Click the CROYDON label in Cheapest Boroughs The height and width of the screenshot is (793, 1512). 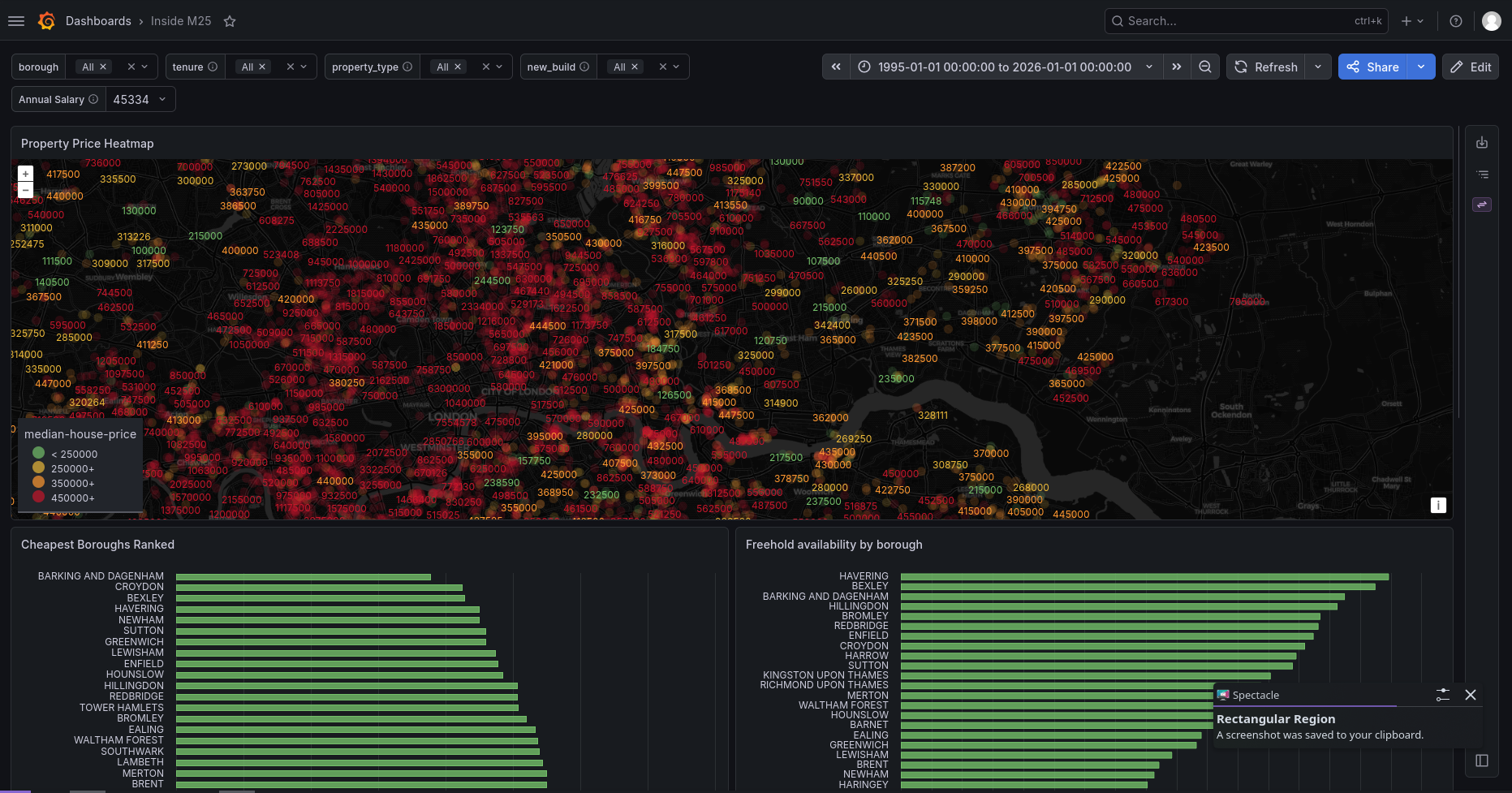140,587
